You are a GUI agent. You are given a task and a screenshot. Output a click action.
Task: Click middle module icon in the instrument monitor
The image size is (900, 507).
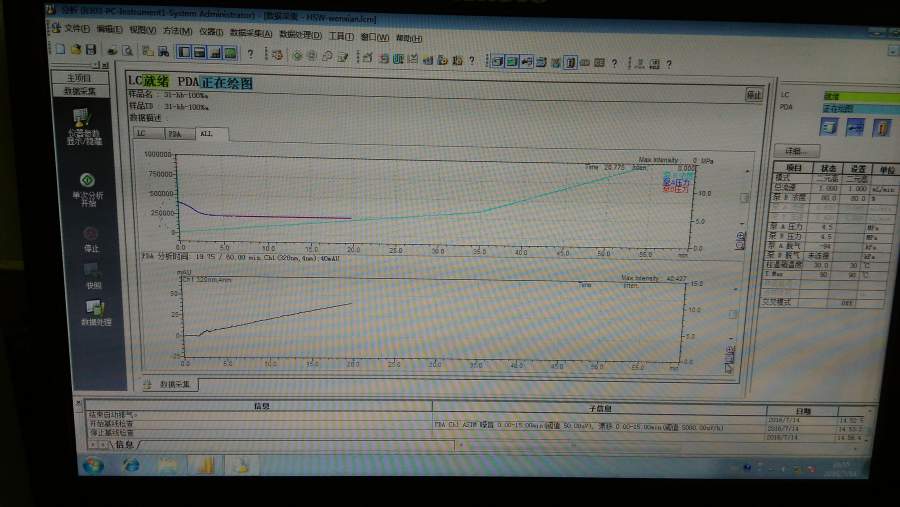click(x=855, y=127)
